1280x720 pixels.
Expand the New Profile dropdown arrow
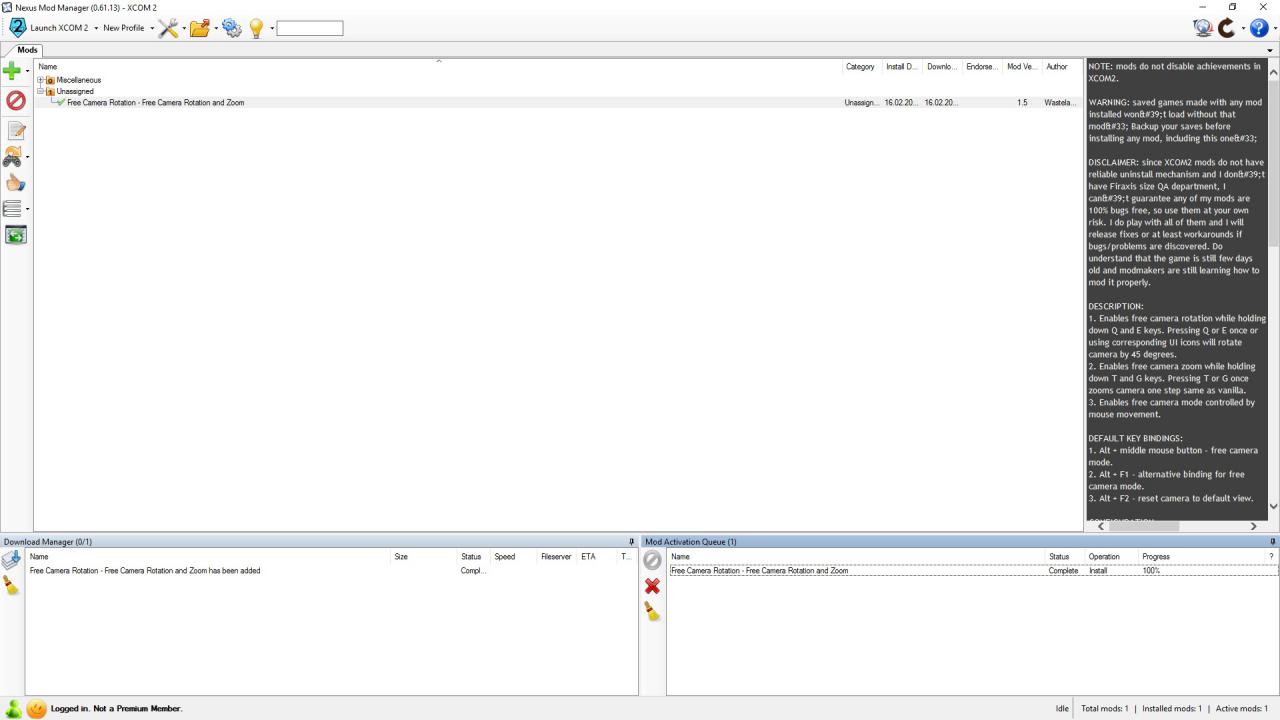[x=152, y=28]
